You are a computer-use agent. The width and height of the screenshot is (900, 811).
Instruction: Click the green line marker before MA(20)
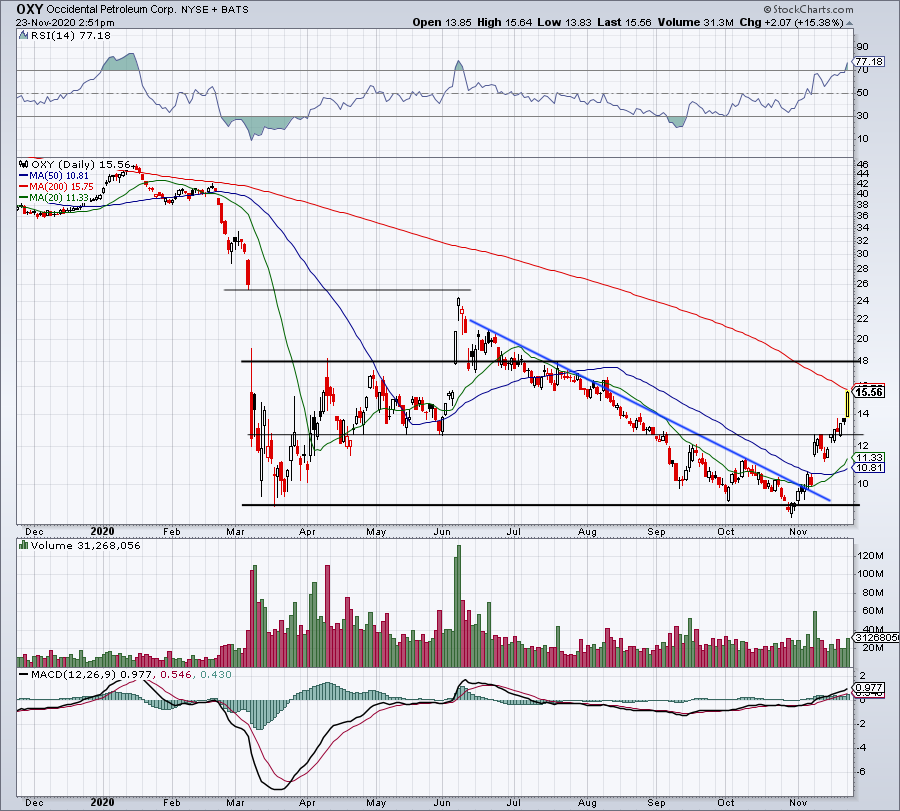coord(24,197)
